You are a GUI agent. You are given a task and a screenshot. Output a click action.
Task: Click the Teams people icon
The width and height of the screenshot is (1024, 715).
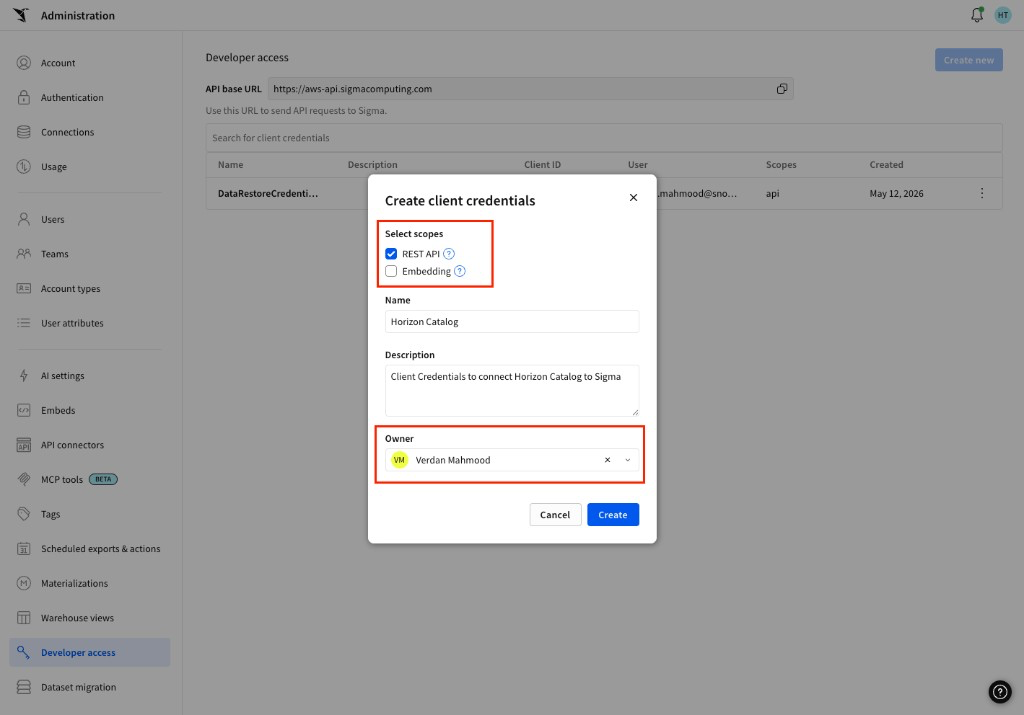[x=24, y=254]
